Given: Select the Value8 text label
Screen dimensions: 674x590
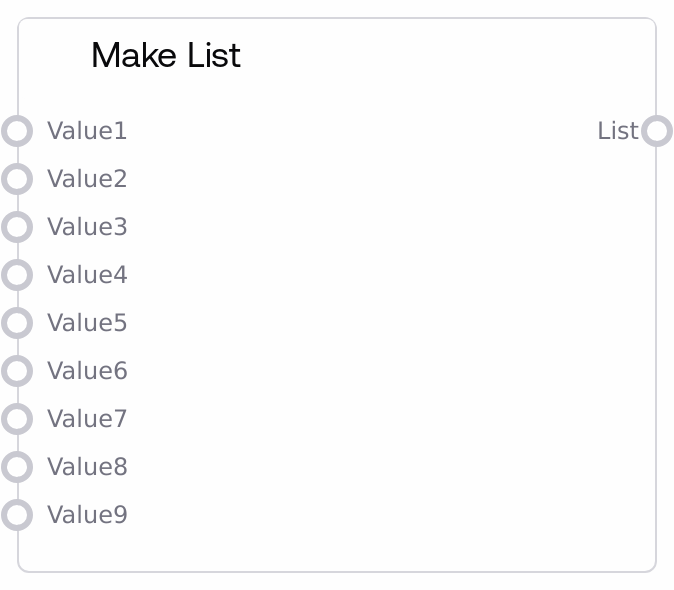Looking at the screenshot, I should click(87, 467).
